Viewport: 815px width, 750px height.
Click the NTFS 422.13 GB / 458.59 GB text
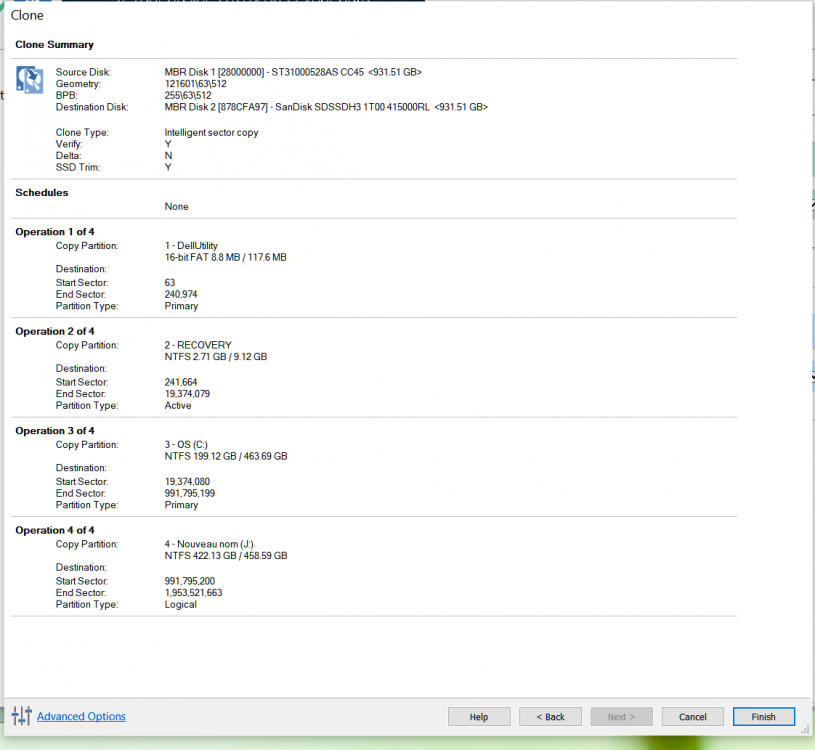[226, 556]
